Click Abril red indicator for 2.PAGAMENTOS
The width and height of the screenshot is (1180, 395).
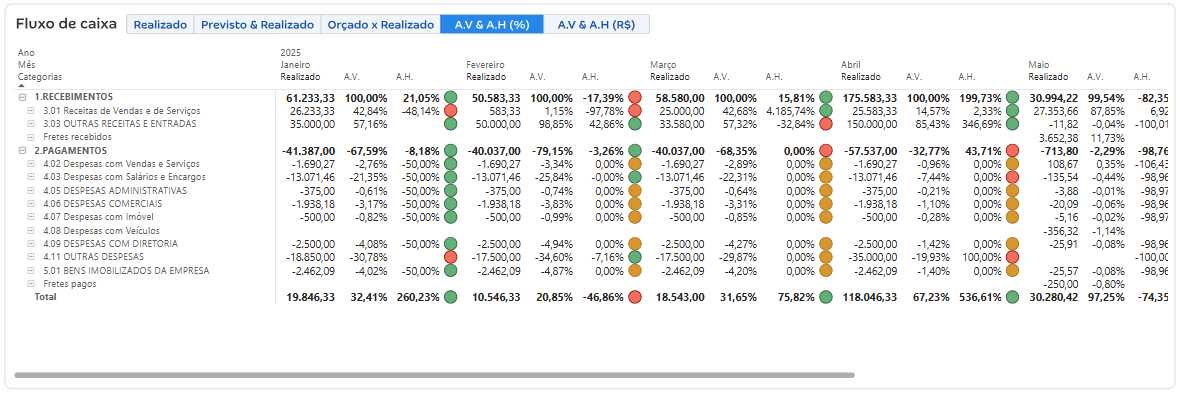(1012, 150)
